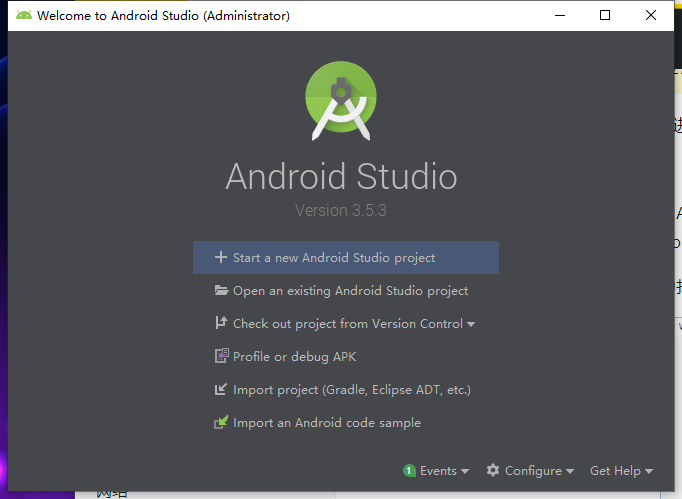Expand the arrow next to Events
This screenshot has width=682, height=499.
(x=465, y=472)
